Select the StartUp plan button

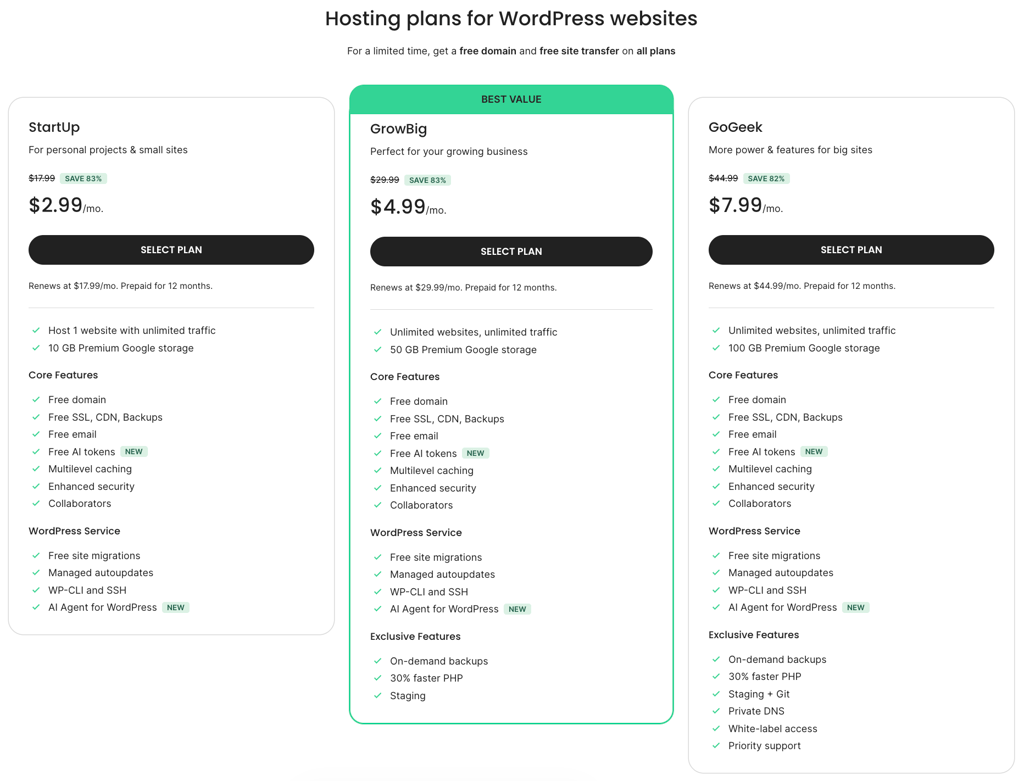point(171,249)
